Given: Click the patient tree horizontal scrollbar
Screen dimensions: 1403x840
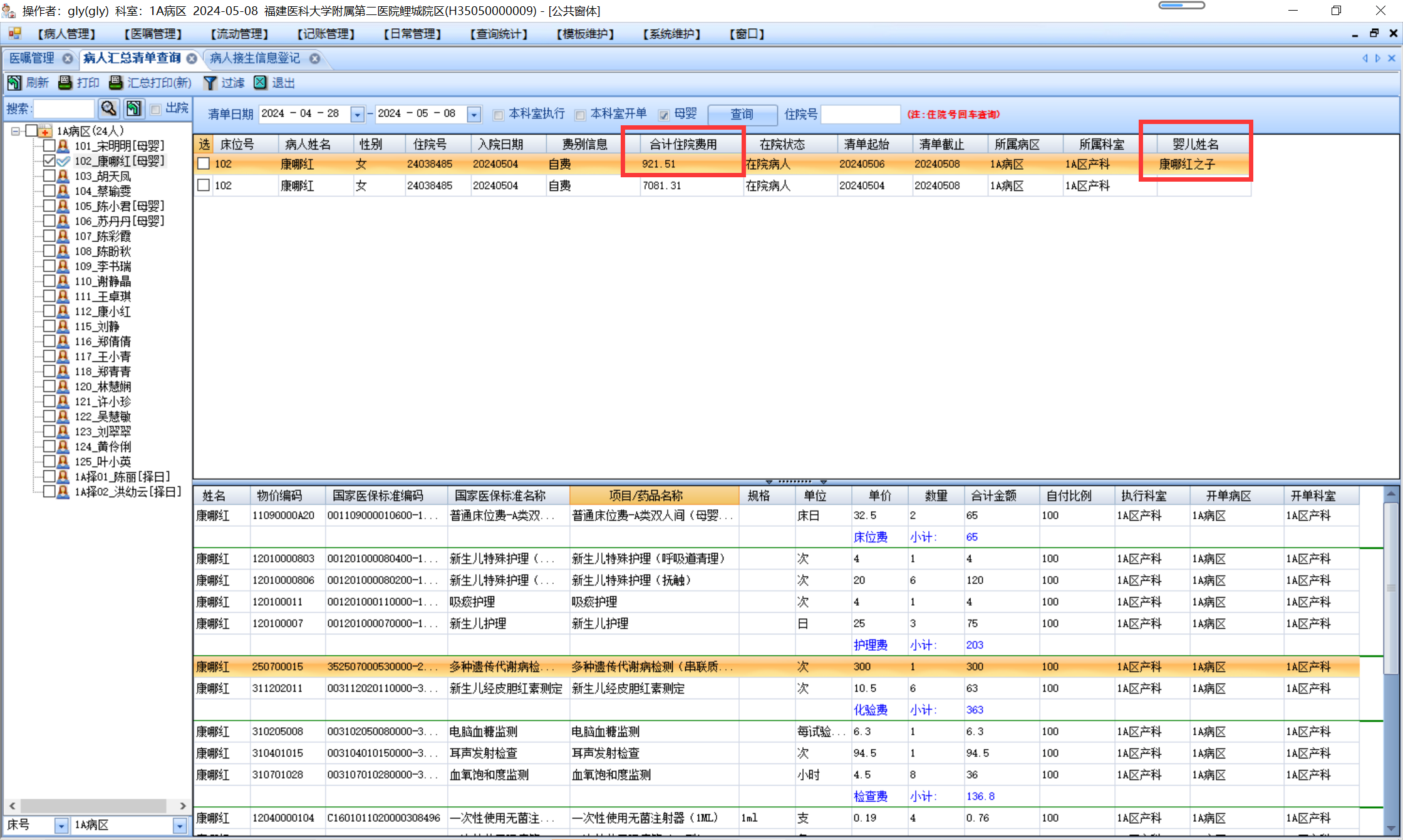Looking at the screenshot, I should click(x=94, y=806).
